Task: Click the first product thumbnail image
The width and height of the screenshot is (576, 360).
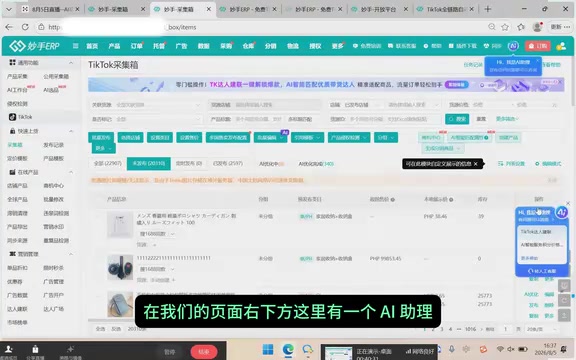Action: point(120,224)
